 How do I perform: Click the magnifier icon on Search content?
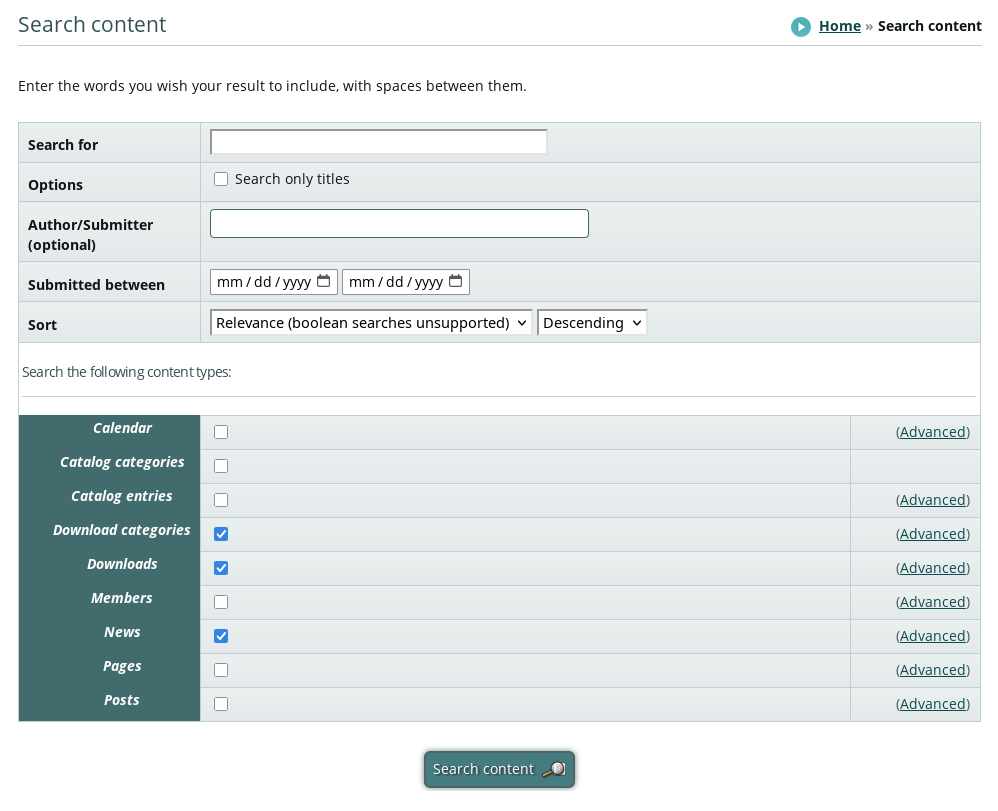coord(553,770)
